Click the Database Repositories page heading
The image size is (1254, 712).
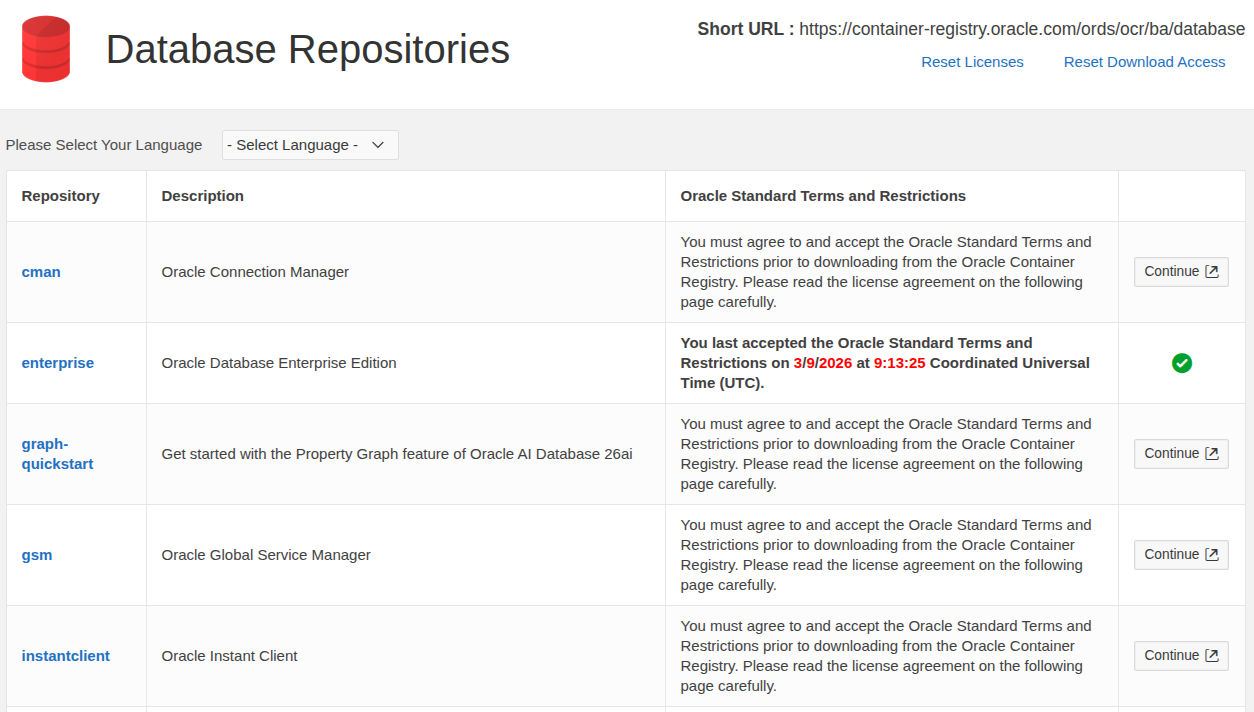pyautogui.click(x=308, y=49)
